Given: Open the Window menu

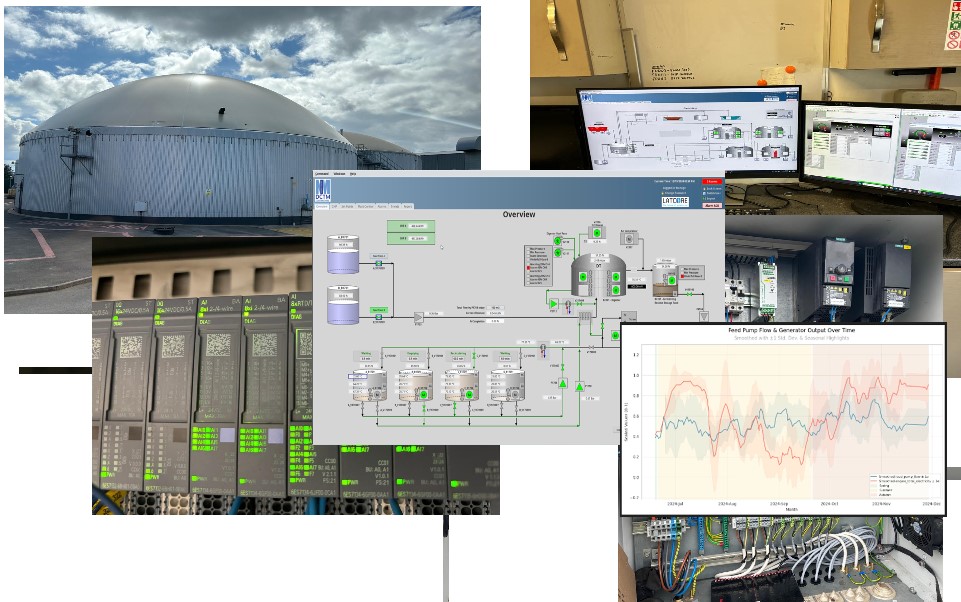Looking at the screenshot, I should pyautogui.click(x=339, y=174).
